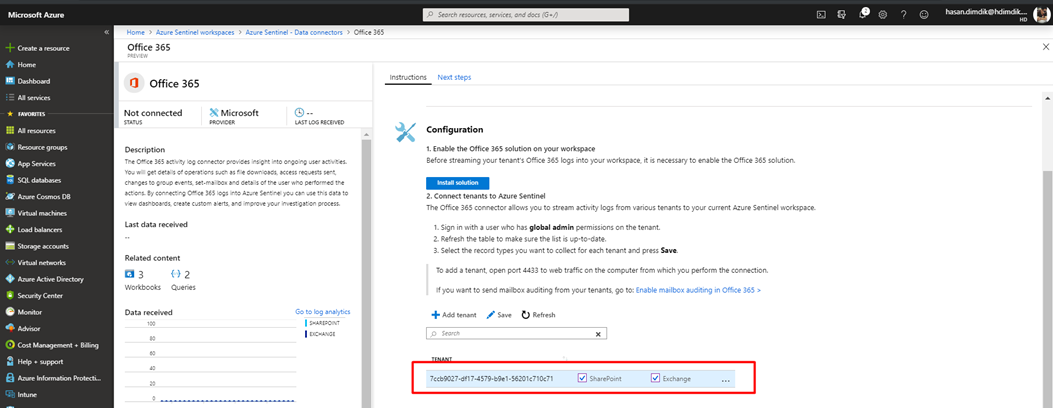This screenshot has width=1053, height=408.
Task: Open Enable mailbox auditing in Office 365 link
Action: click(x=698, y=291)
